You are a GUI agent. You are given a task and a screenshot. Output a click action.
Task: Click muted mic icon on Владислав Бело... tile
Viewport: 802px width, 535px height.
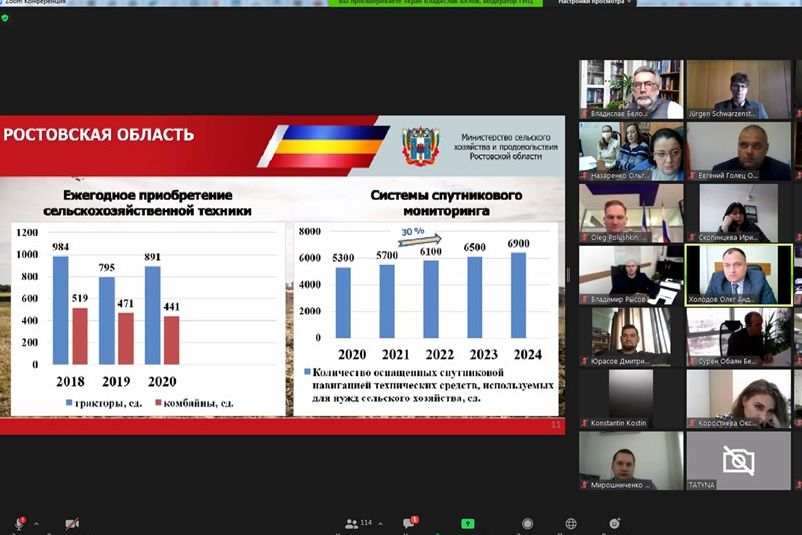[x=585, y=114]
